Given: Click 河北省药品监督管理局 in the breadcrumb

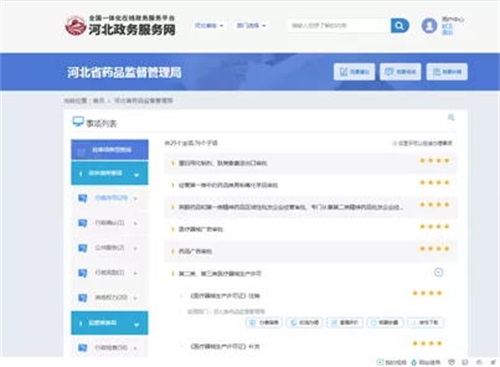Looking at the screenshot, I should point(143,100).
